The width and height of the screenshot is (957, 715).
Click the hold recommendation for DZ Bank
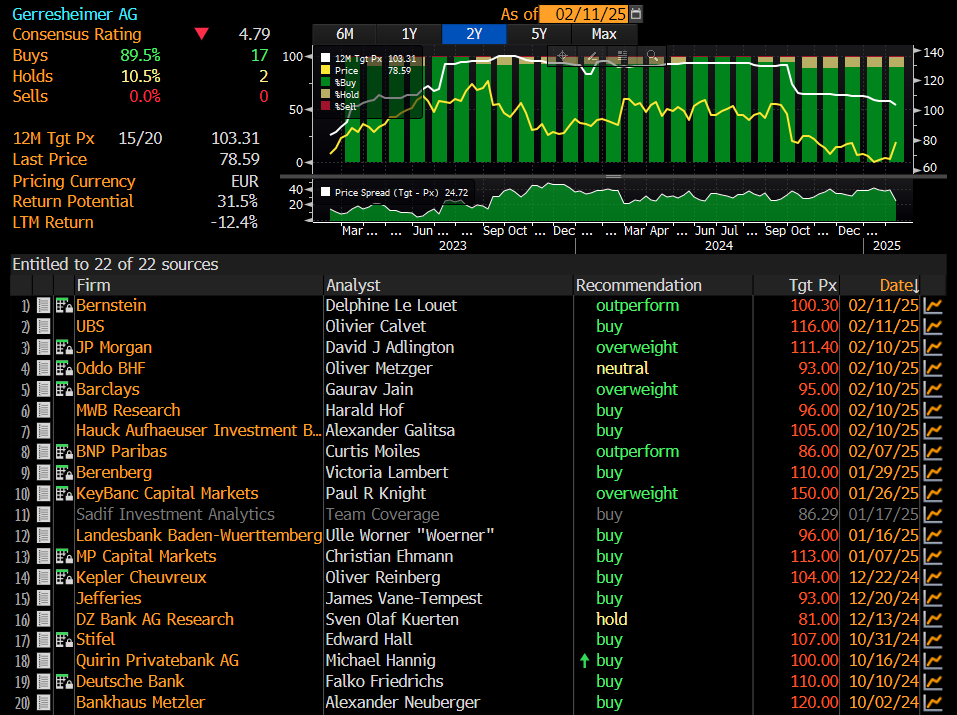(x=612, y=619)
